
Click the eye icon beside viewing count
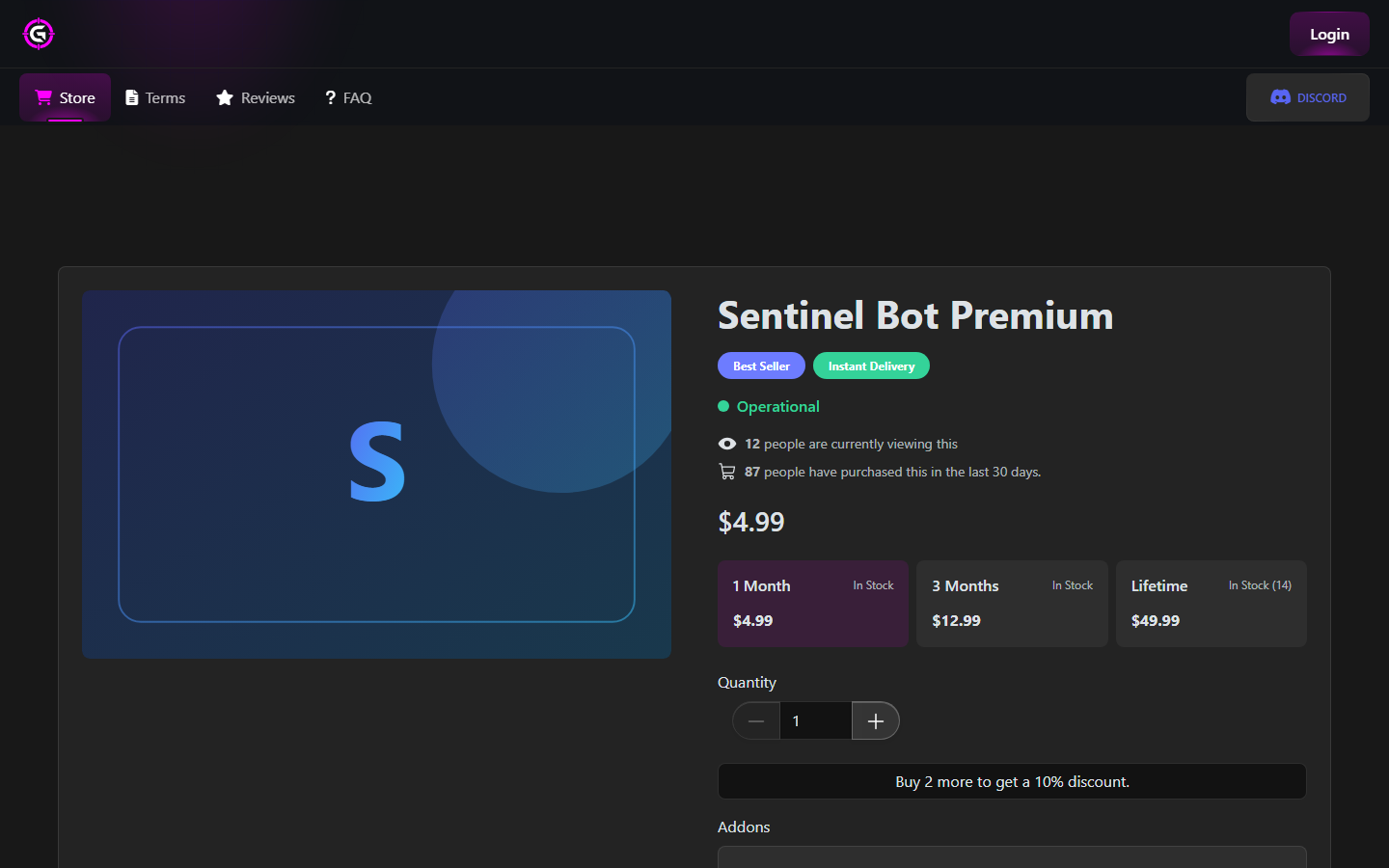tap(727, 444)
